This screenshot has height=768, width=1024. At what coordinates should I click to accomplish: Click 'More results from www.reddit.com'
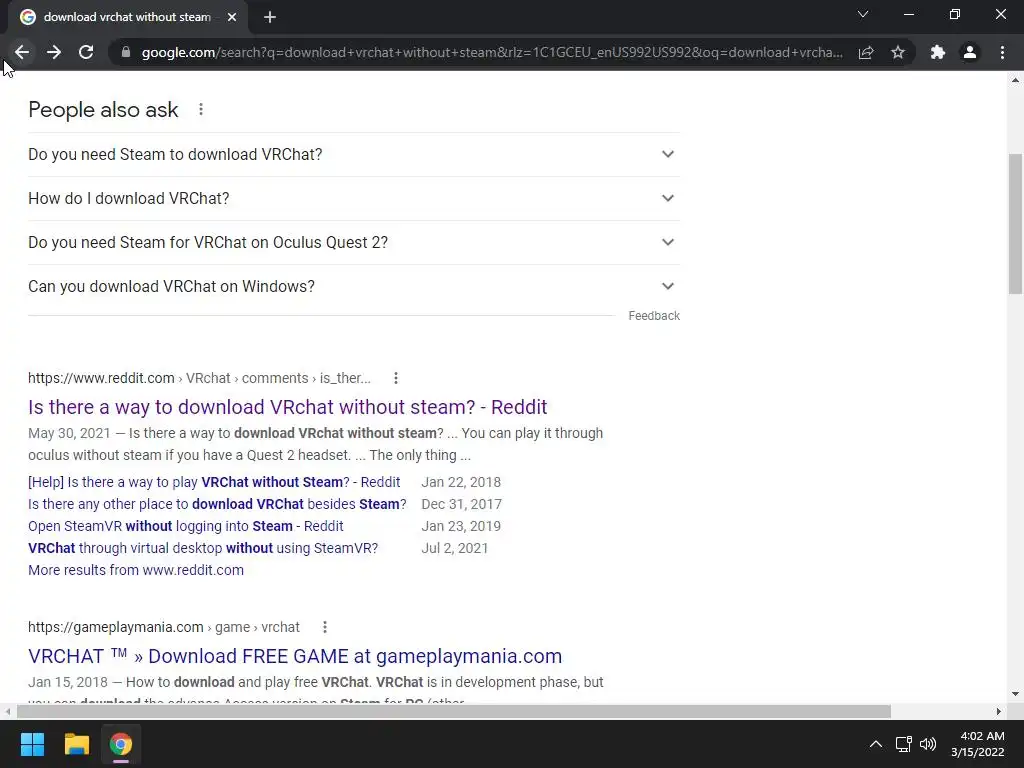tap(136, 570)
